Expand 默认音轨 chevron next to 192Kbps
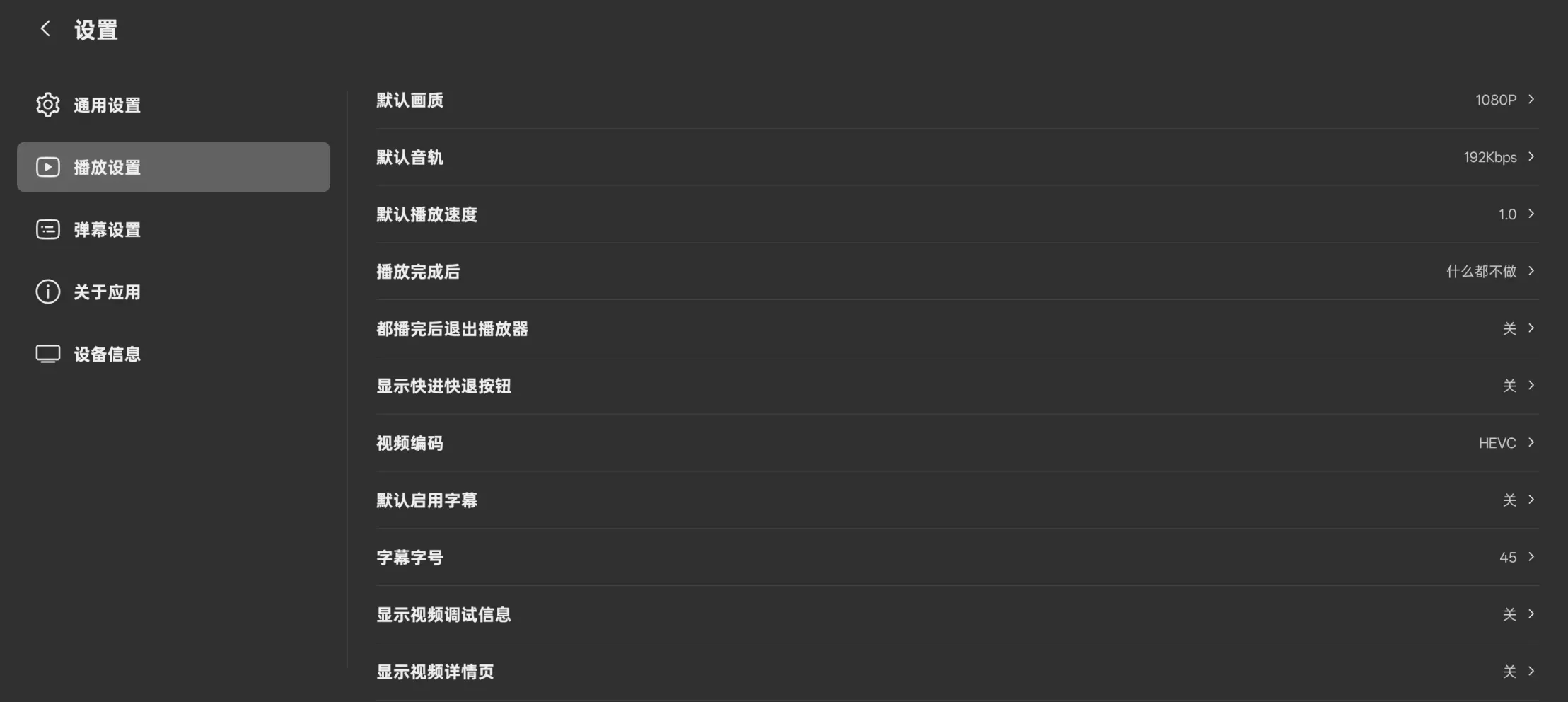 click(1531, 156)
